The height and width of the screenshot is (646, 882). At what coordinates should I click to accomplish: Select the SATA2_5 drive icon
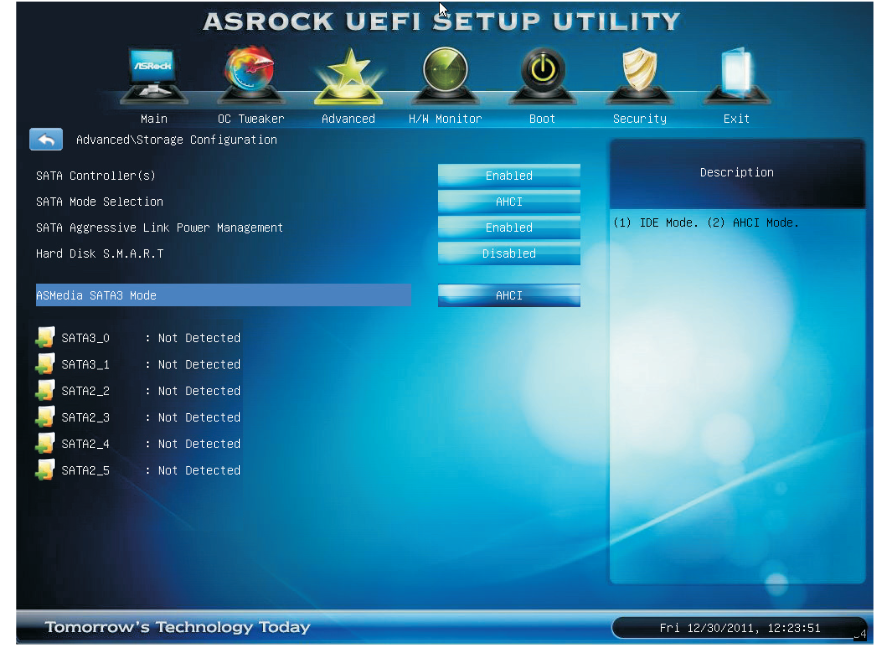45,470
